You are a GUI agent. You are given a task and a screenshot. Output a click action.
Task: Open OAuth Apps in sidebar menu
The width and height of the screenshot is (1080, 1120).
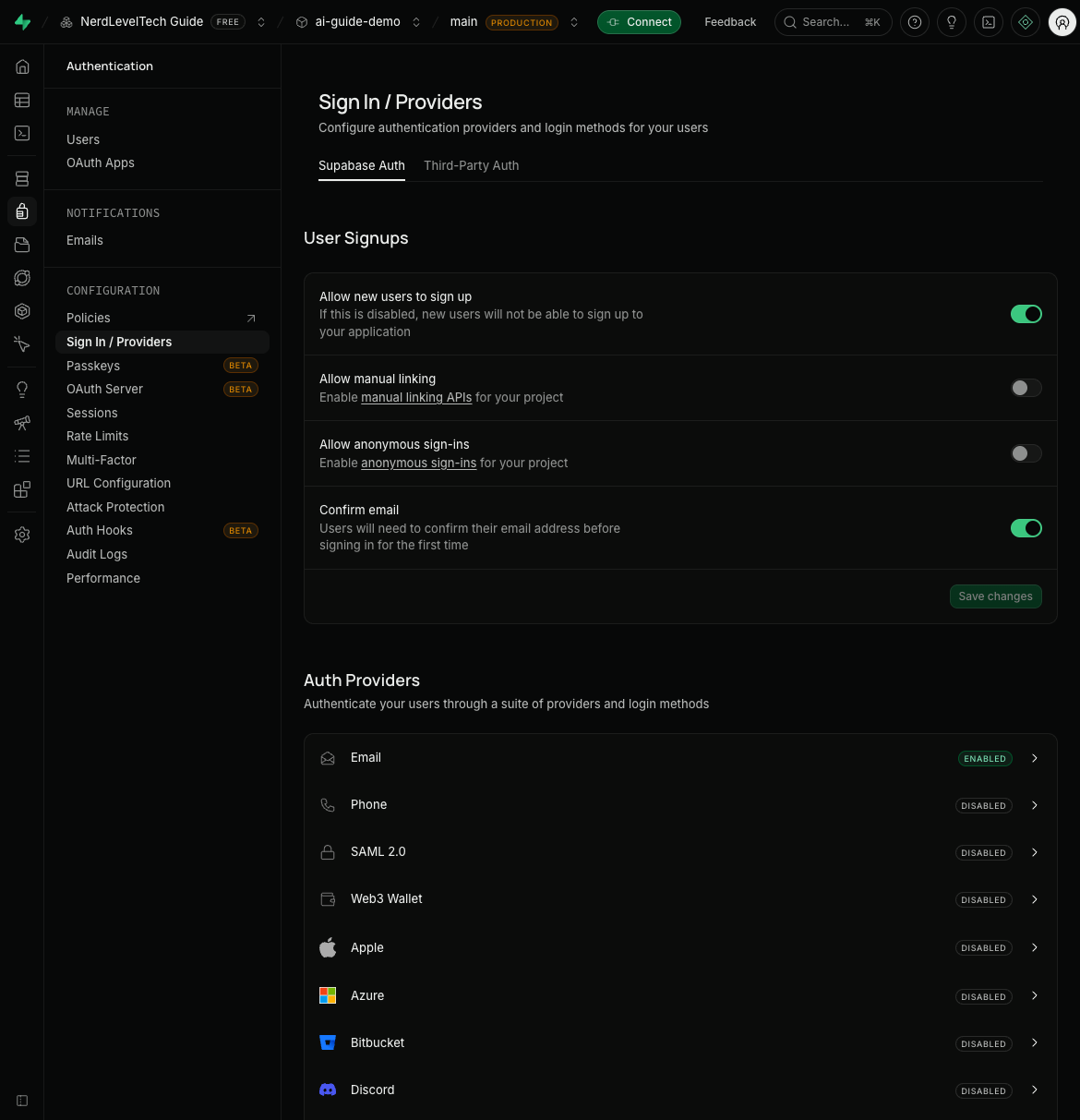coord(101,163)
